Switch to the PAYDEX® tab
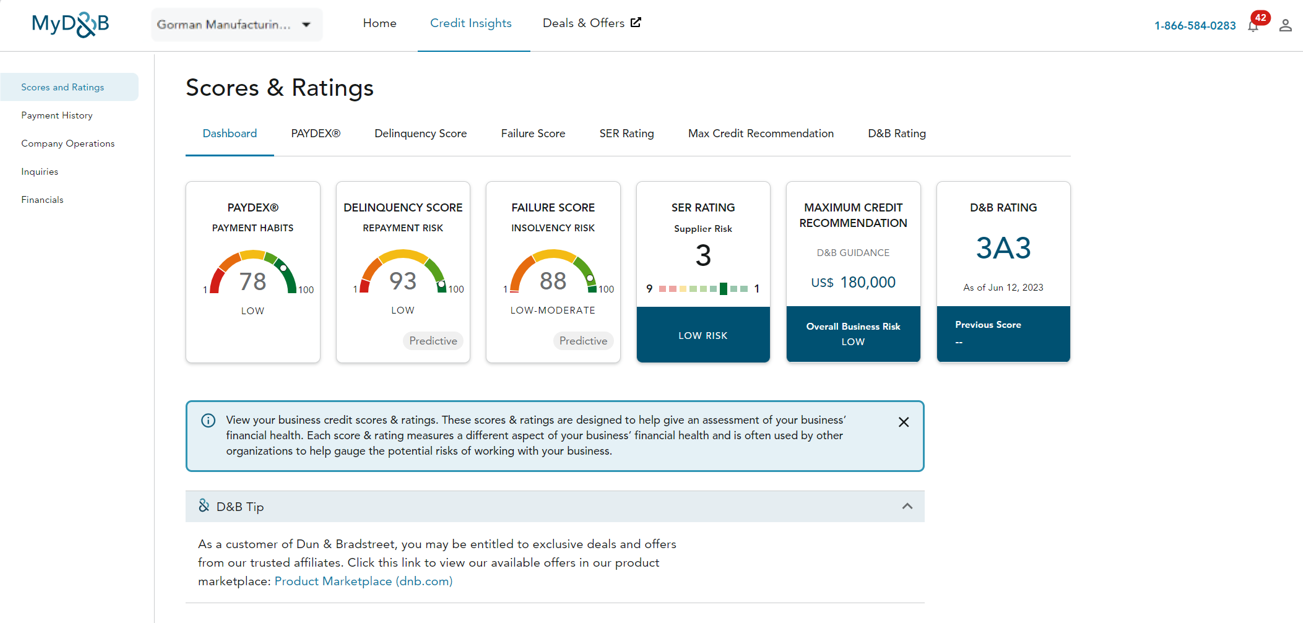The image size is (1303, 623). [315, 134]
